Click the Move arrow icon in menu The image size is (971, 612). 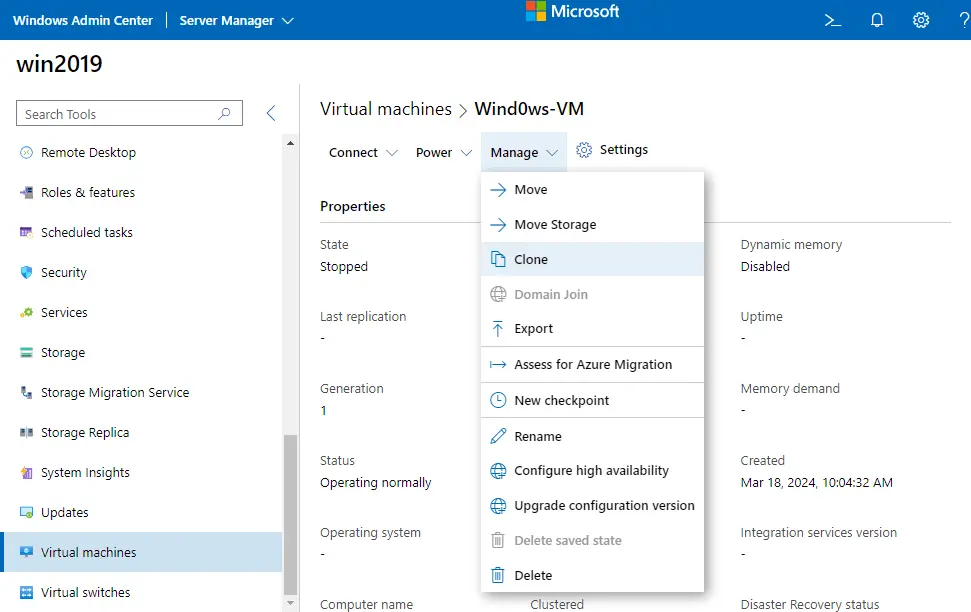tap(498, 190)
